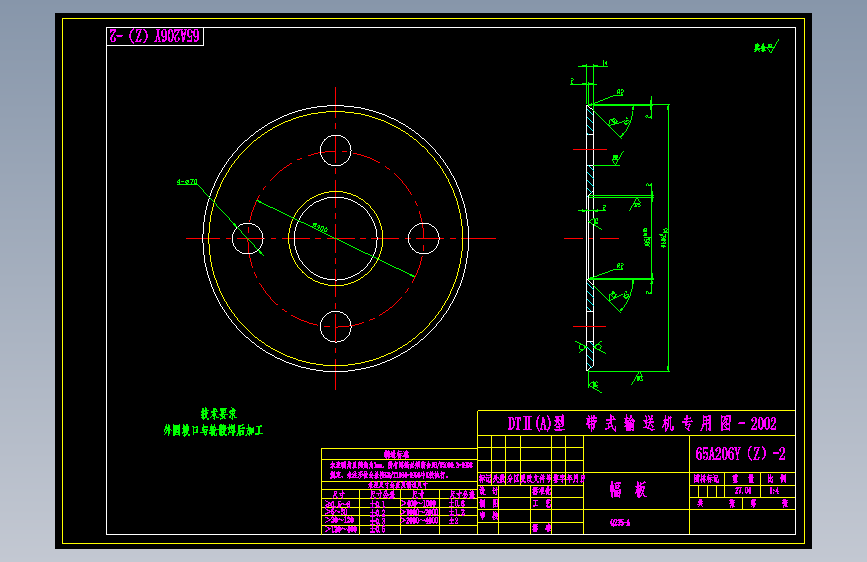This screenshot has width=867, height=562.
Task: Select drawing number '65A206Y (Z) -2' in title block
Action: click(740, 454)
